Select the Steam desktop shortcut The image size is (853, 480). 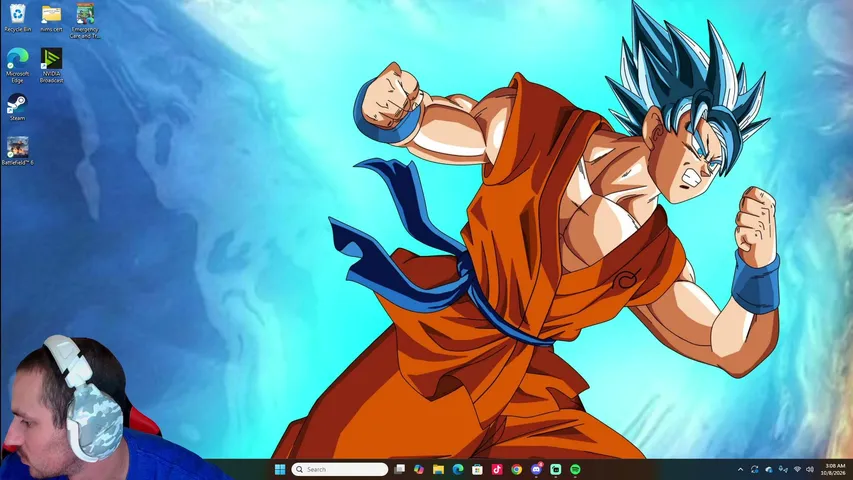17,107
